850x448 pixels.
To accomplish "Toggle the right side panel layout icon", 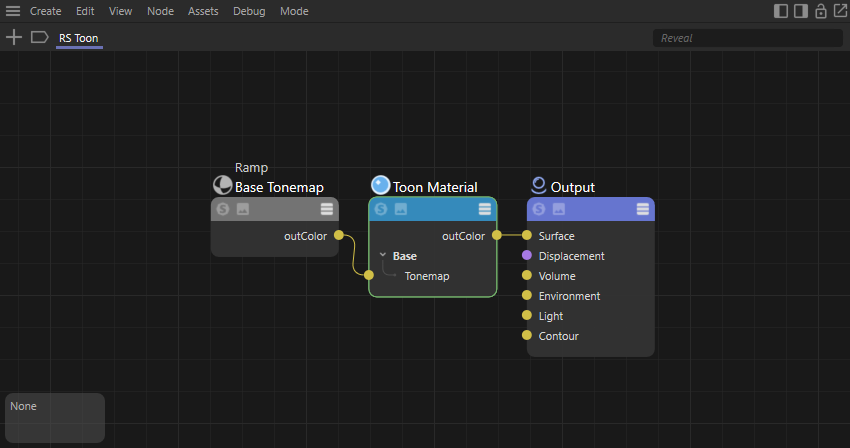I will pyautogui.click(x=800, y=11).
